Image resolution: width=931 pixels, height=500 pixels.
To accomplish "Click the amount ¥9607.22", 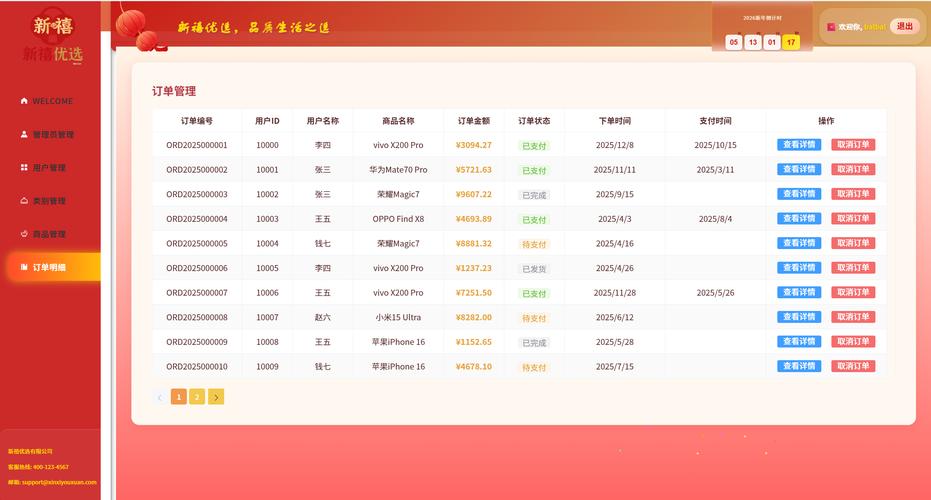I will 473,194.
